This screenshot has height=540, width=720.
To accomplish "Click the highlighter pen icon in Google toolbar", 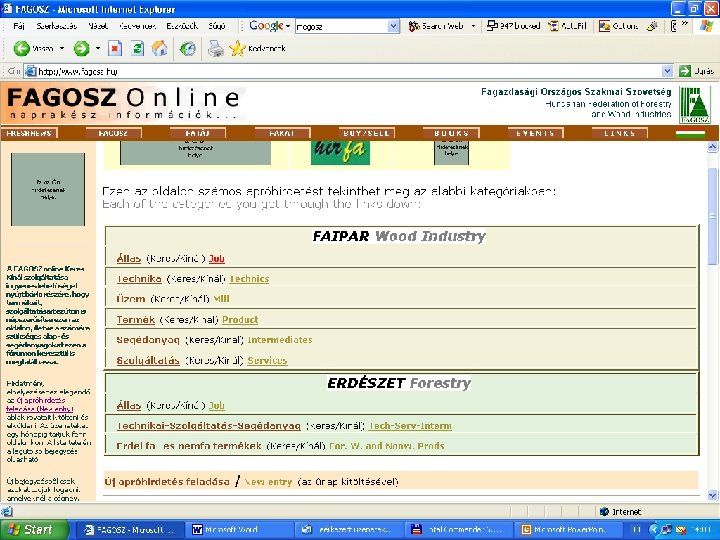I will 652,26.
